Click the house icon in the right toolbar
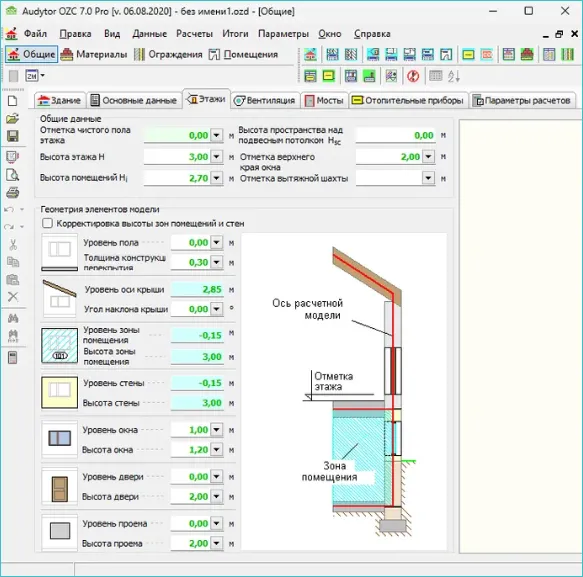The image size is (583, 577). pyautogui.click(x=310, y=54)
